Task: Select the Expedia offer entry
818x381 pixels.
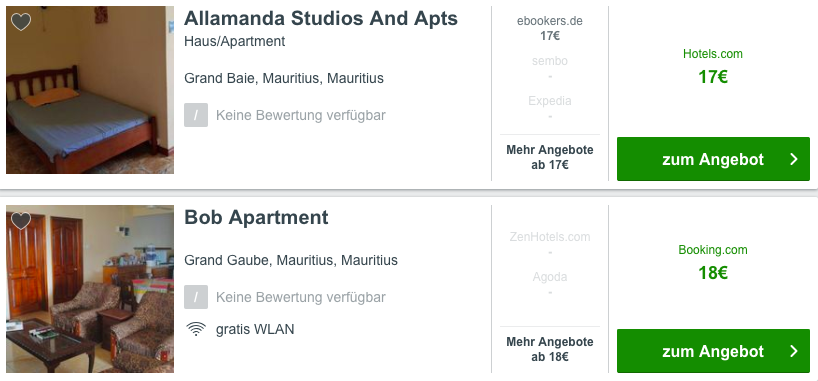Action: 550,108
